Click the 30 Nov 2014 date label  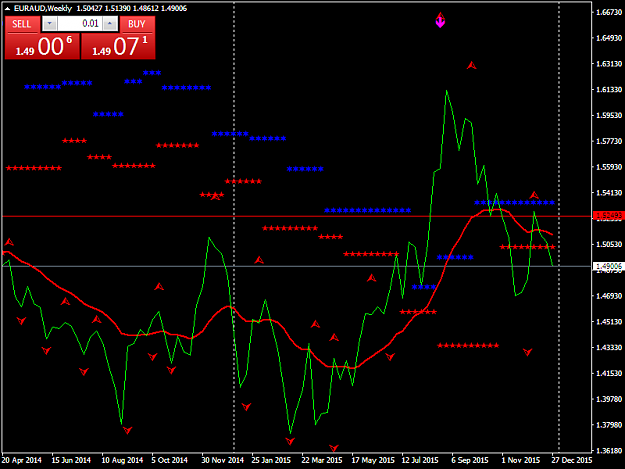(222, 460)
